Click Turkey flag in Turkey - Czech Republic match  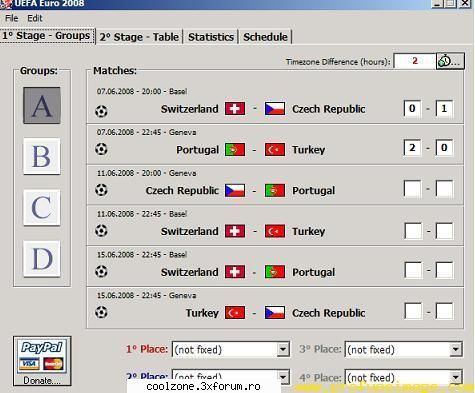235,313
